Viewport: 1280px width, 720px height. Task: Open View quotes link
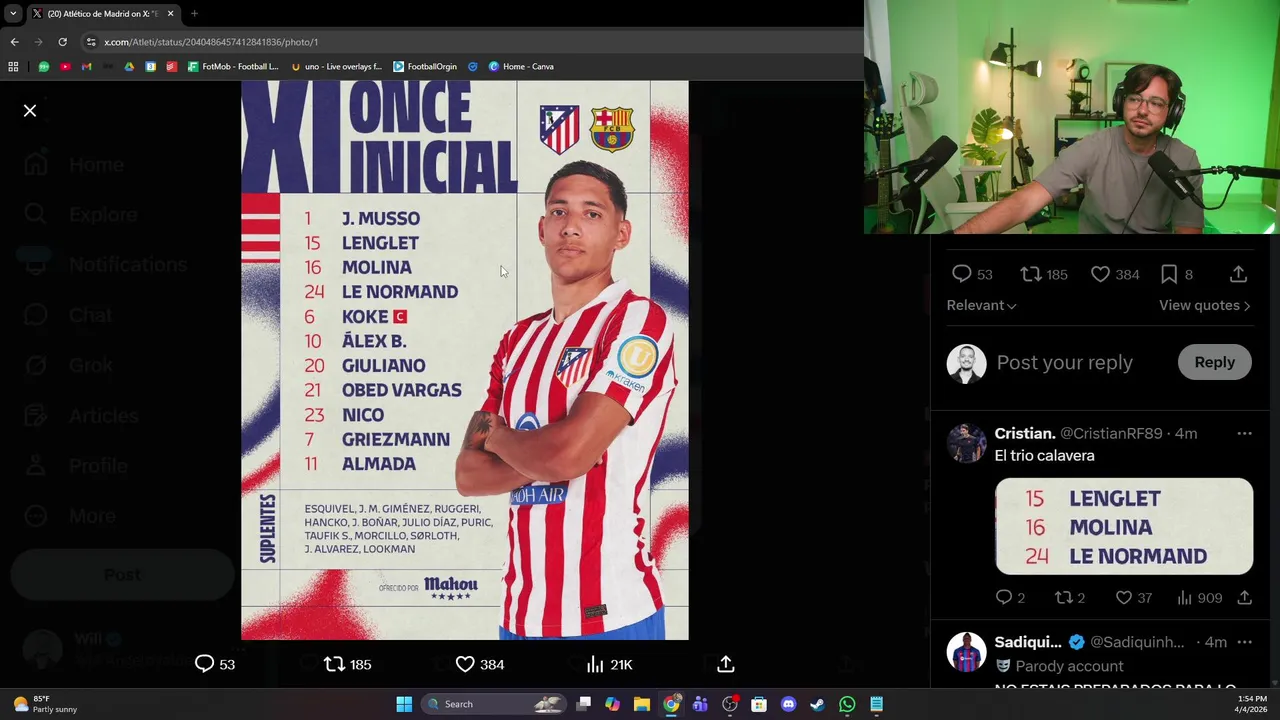1204,306
